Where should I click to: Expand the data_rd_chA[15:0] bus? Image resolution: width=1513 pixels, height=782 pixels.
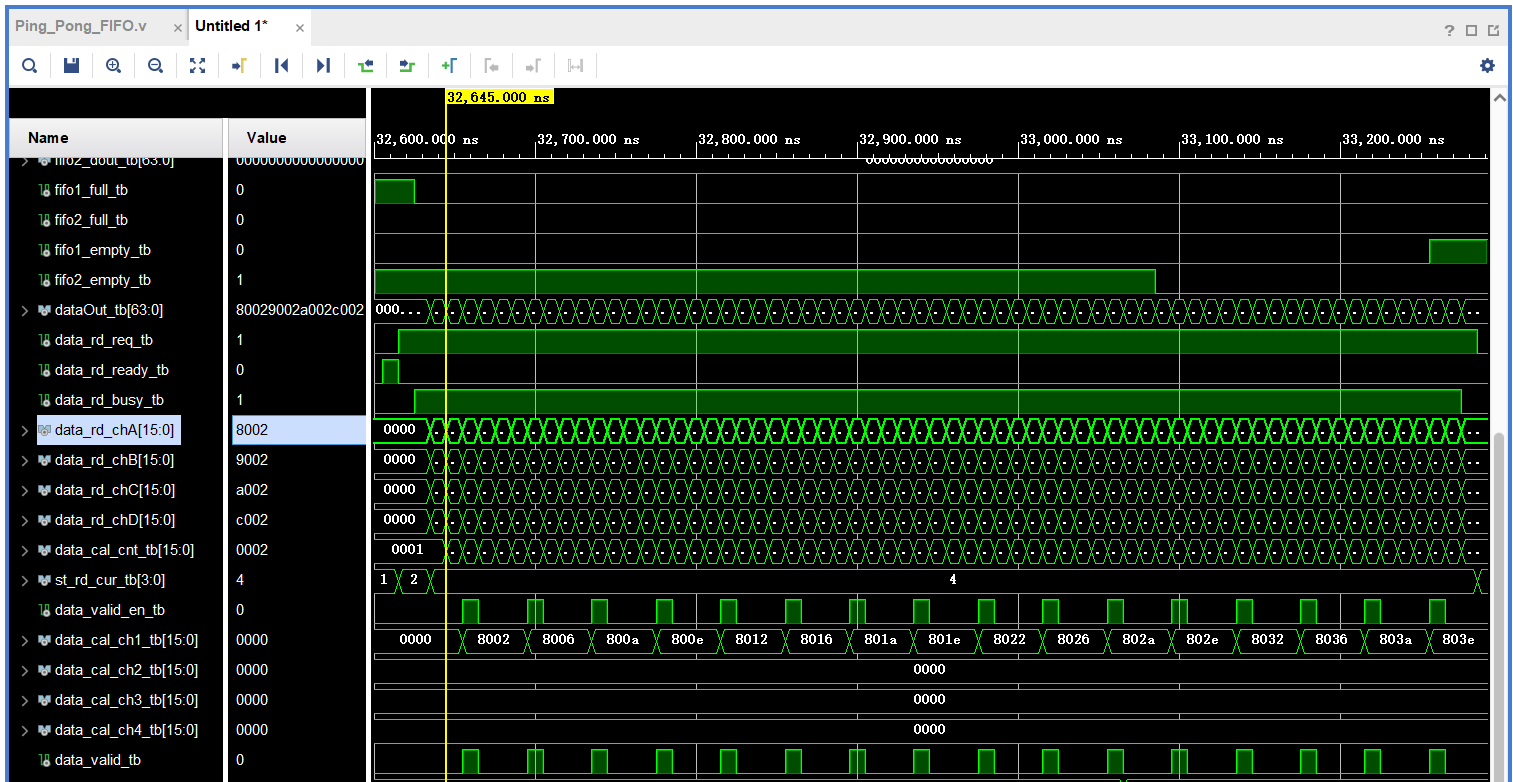[x=25, y=430]
